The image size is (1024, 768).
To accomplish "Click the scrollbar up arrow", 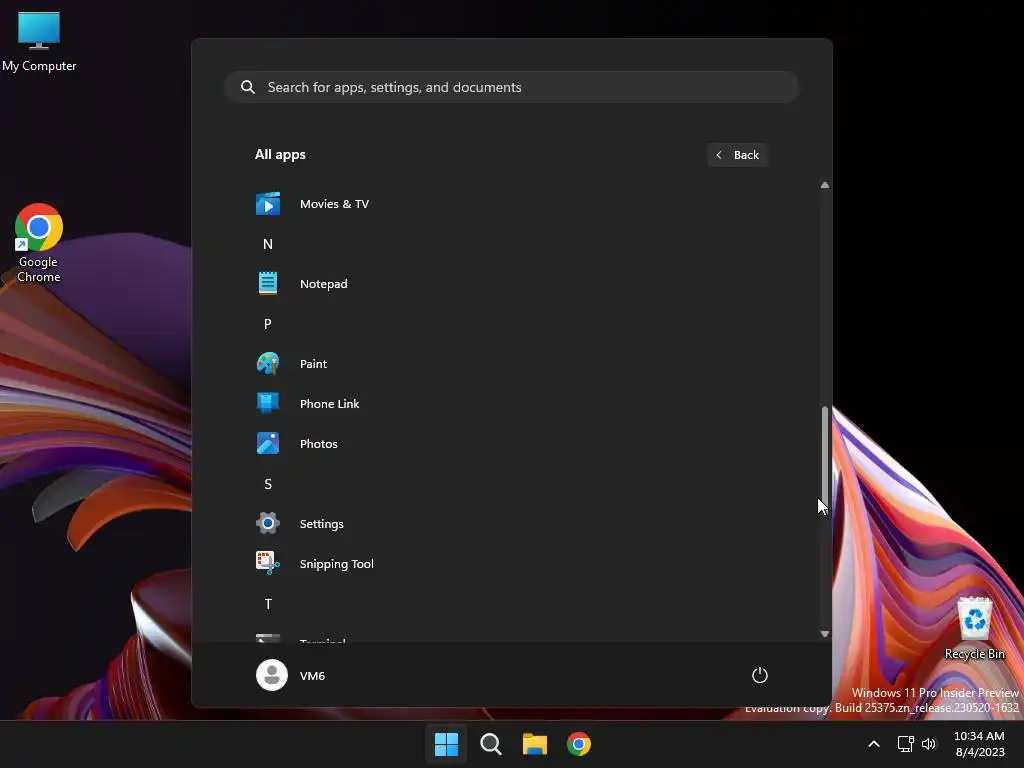I will pos(825,185).
